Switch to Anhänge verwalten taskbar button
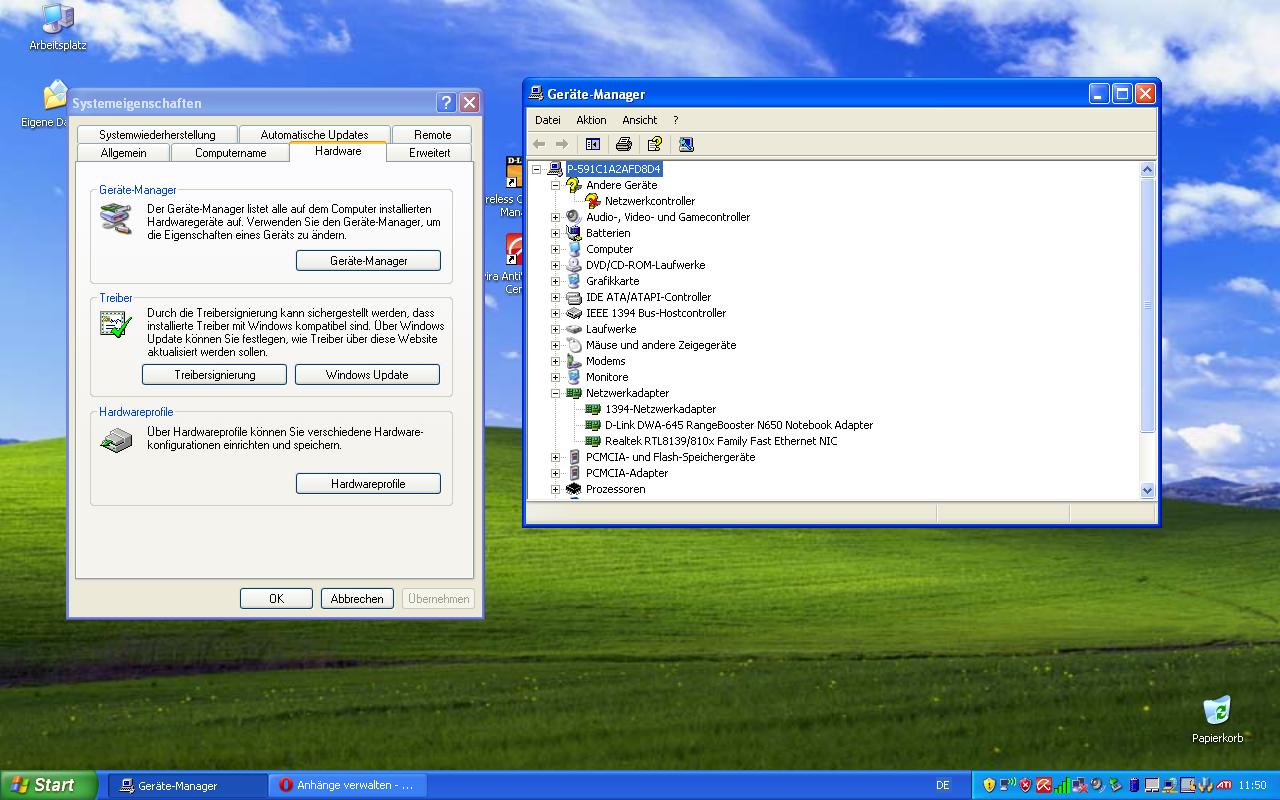This screenshot has height=800, width=1280. coord(348,786)
